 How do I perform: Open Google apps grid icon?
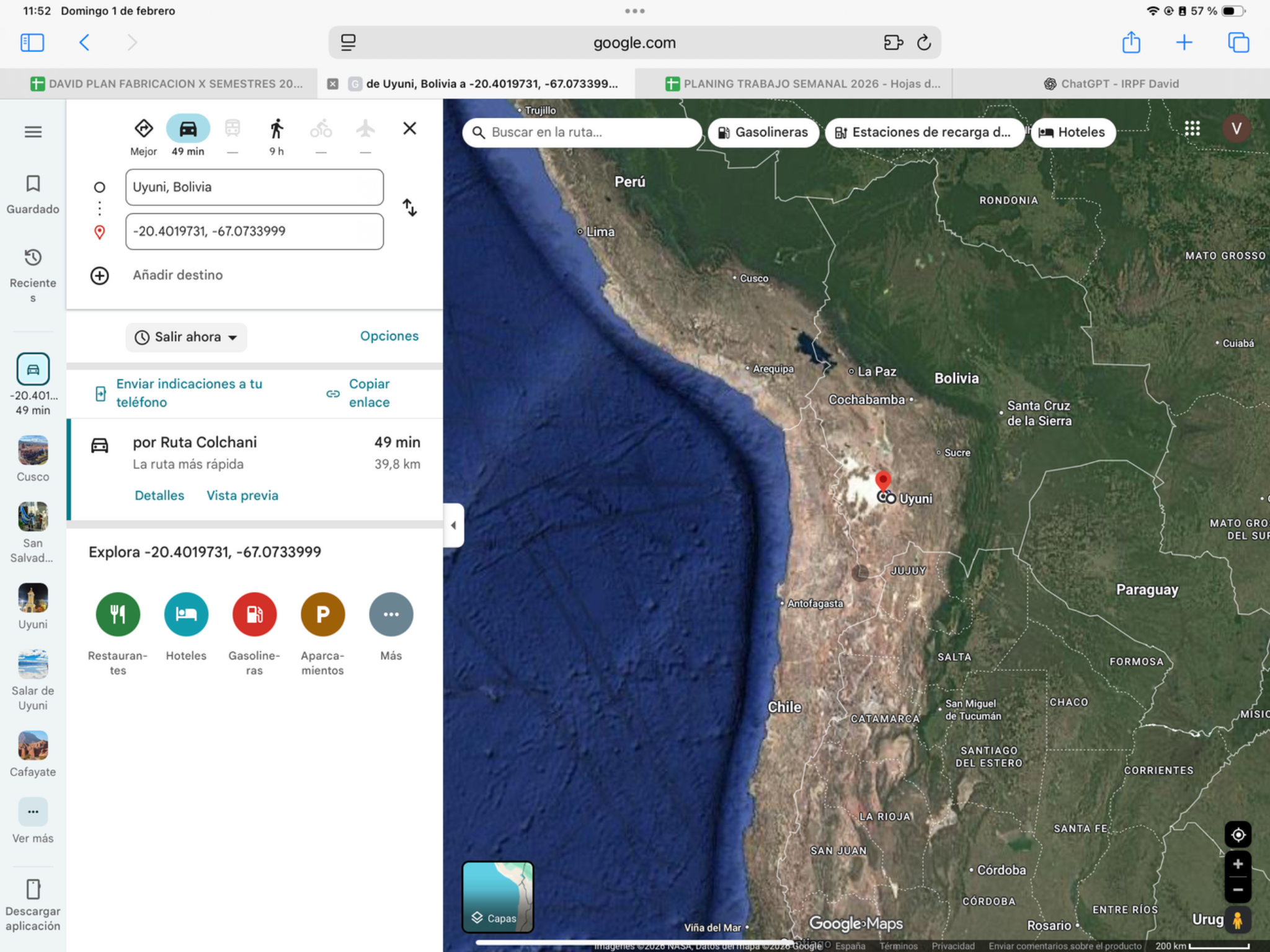point(1192,129)
